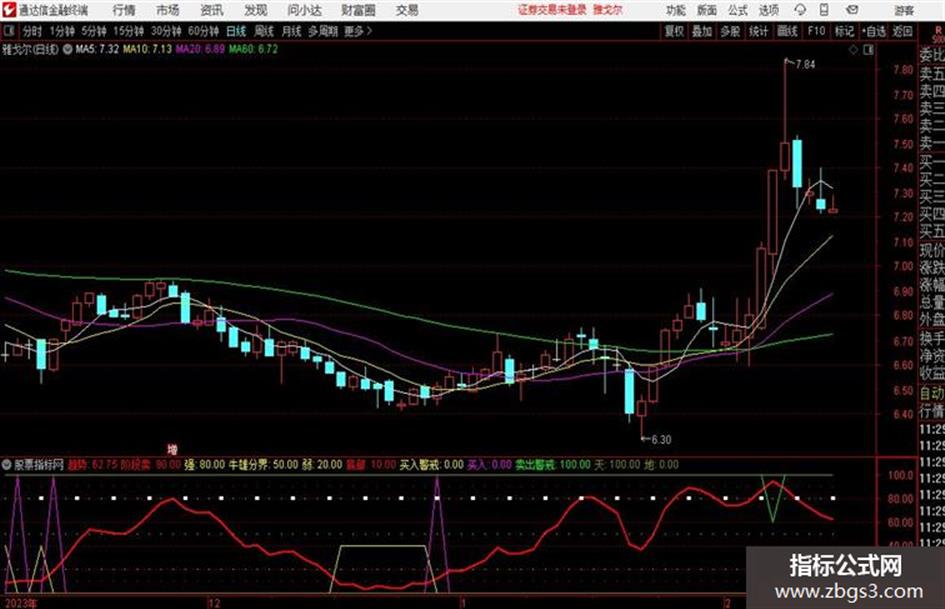Screen dimensions: 945x609
Task: Open the 交易 menu
Action: tap(407, 10)
